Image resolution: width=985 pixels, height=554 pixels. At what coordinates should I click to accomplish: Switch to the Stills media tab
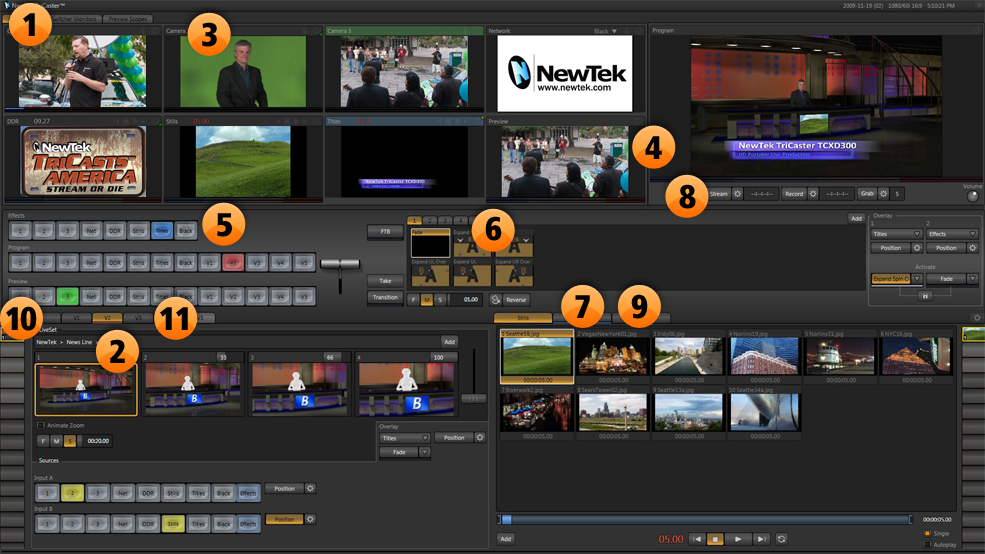pos(522,317)
